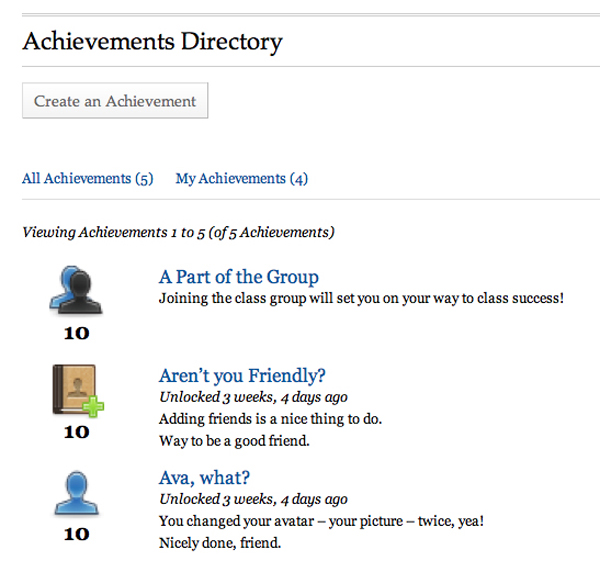
Task: Click the Joining the class group description
Action: click(361, 298)
